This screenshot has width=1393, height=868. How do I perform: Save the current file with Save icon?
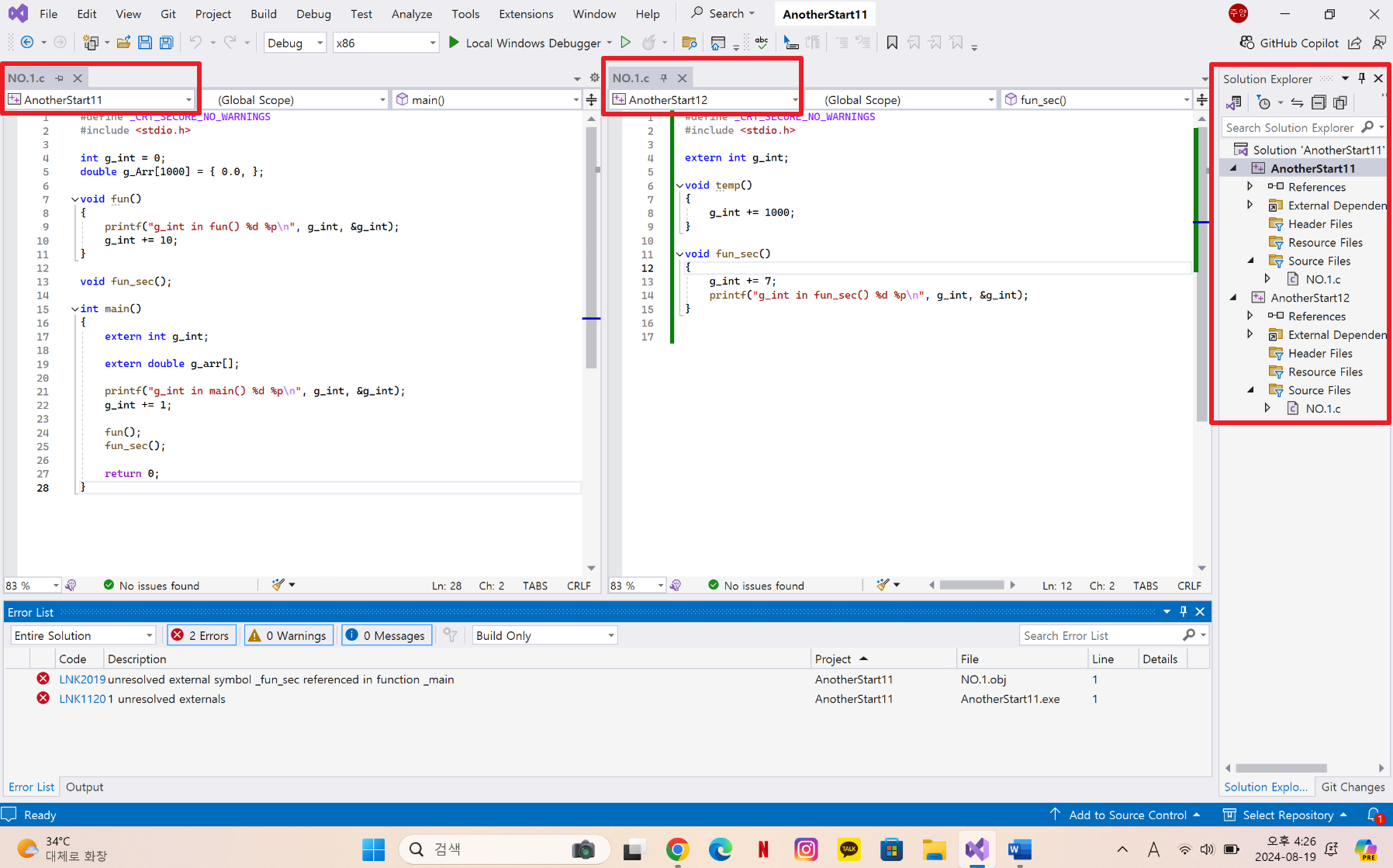click(x=145, y=43)
